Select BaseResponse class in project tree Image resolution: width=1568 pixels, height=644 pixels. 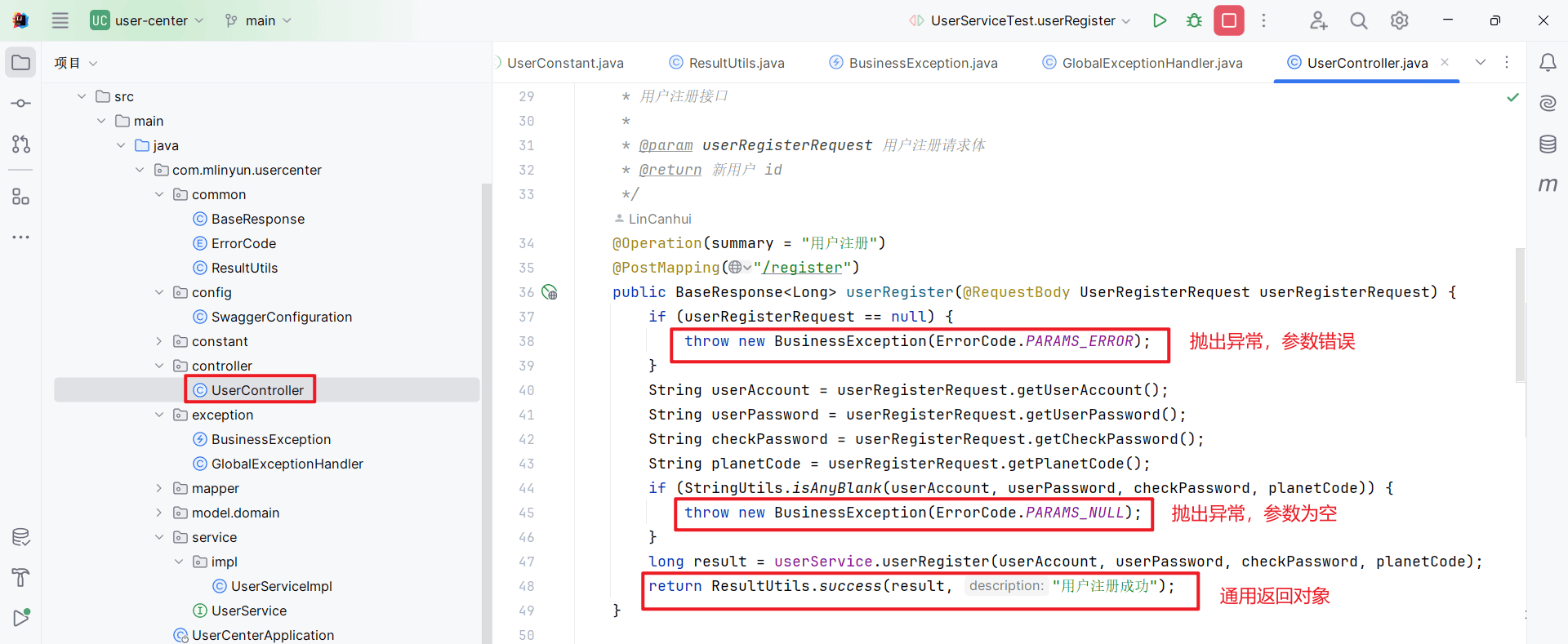(248, 219)
